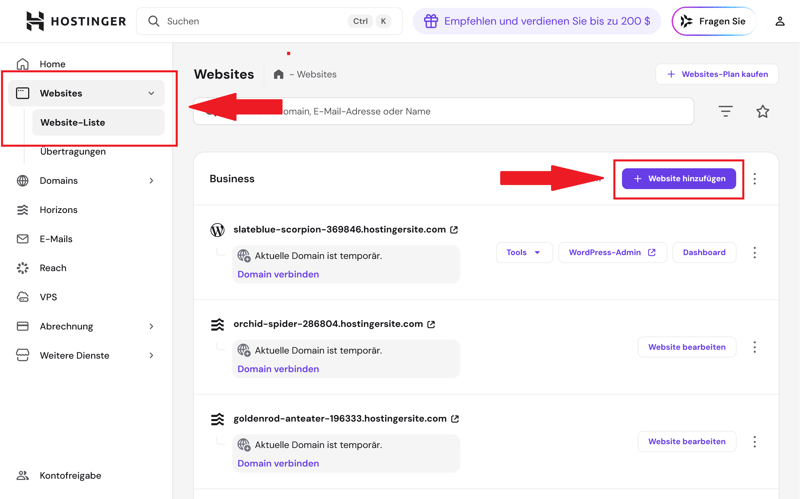Open the user account profile icon
The width and height of the screenshot is (800, 499).
pyautogui.click(x=780, y=21)
